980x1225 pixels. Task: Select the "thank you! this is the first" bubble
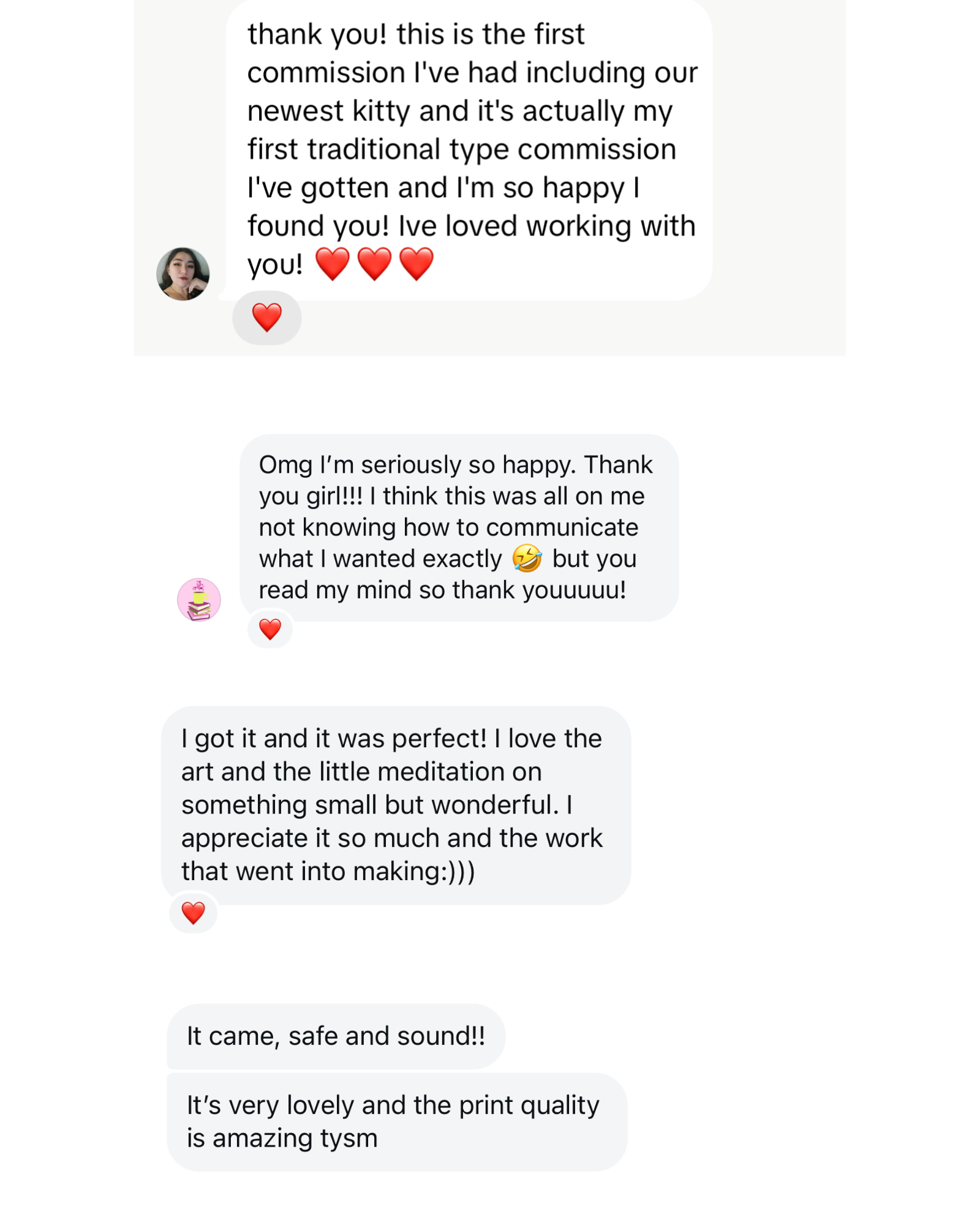(x=469, y=150)
